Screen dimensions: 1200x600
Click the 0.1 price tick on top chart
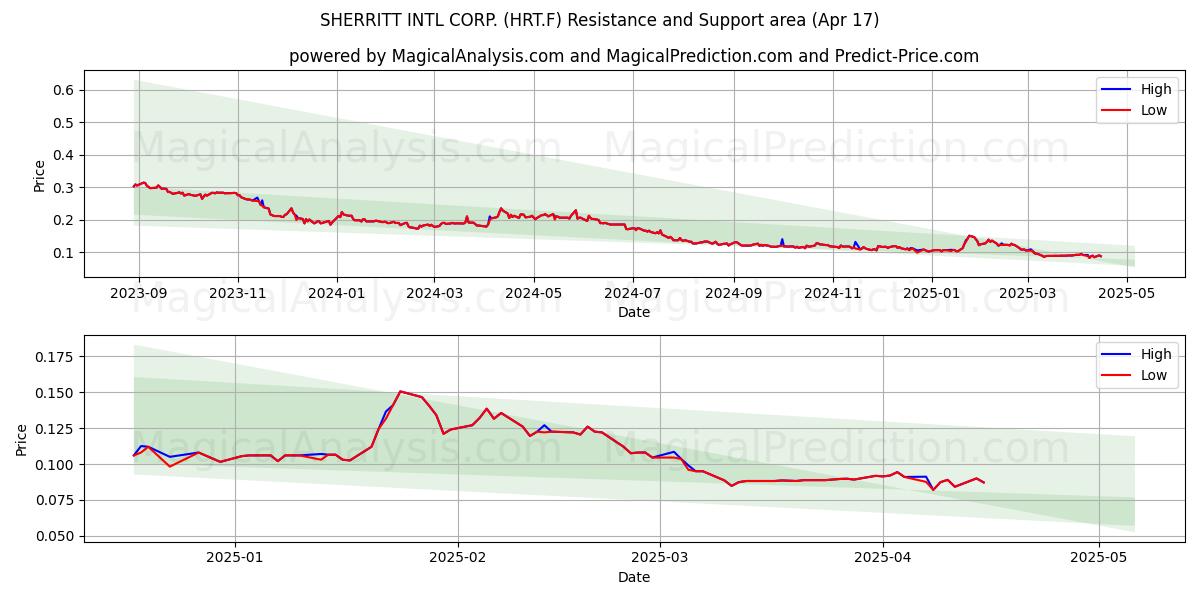pyautogui.click(x=66, y=253)
